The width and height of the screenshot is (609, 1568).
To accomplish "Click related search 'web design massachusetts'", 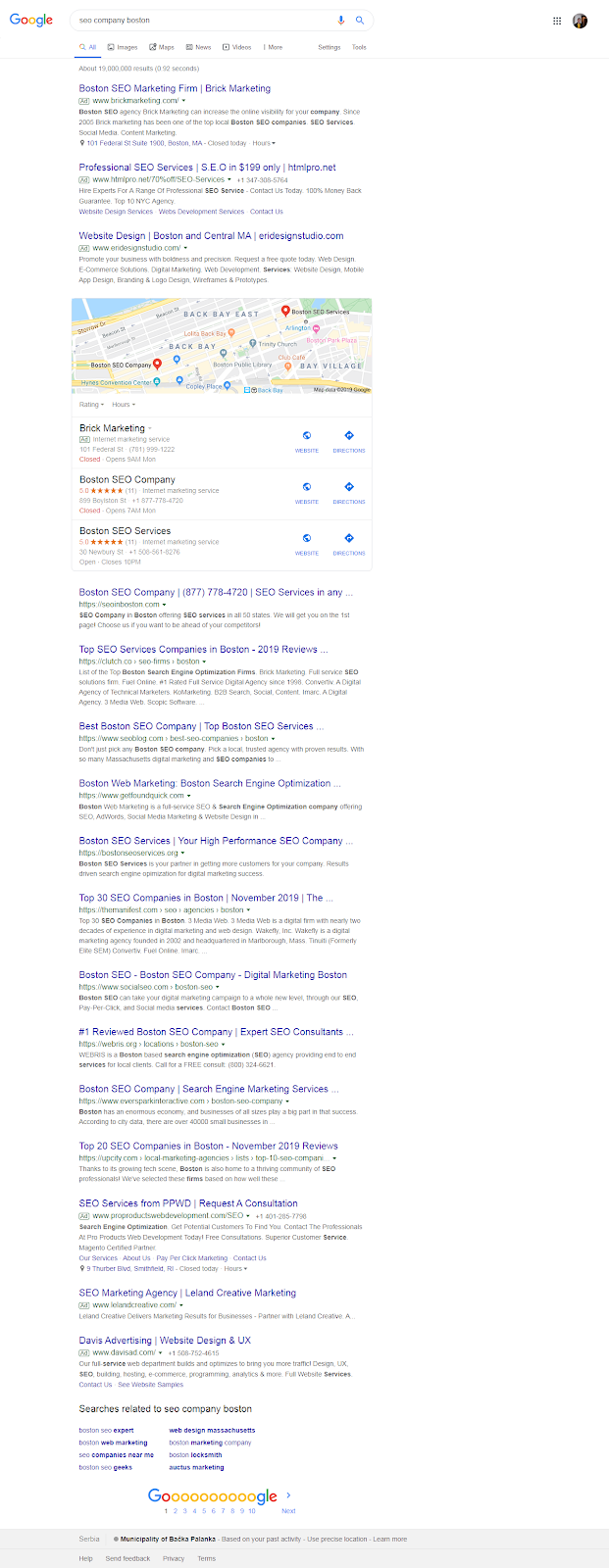I will pos(212,1431).
